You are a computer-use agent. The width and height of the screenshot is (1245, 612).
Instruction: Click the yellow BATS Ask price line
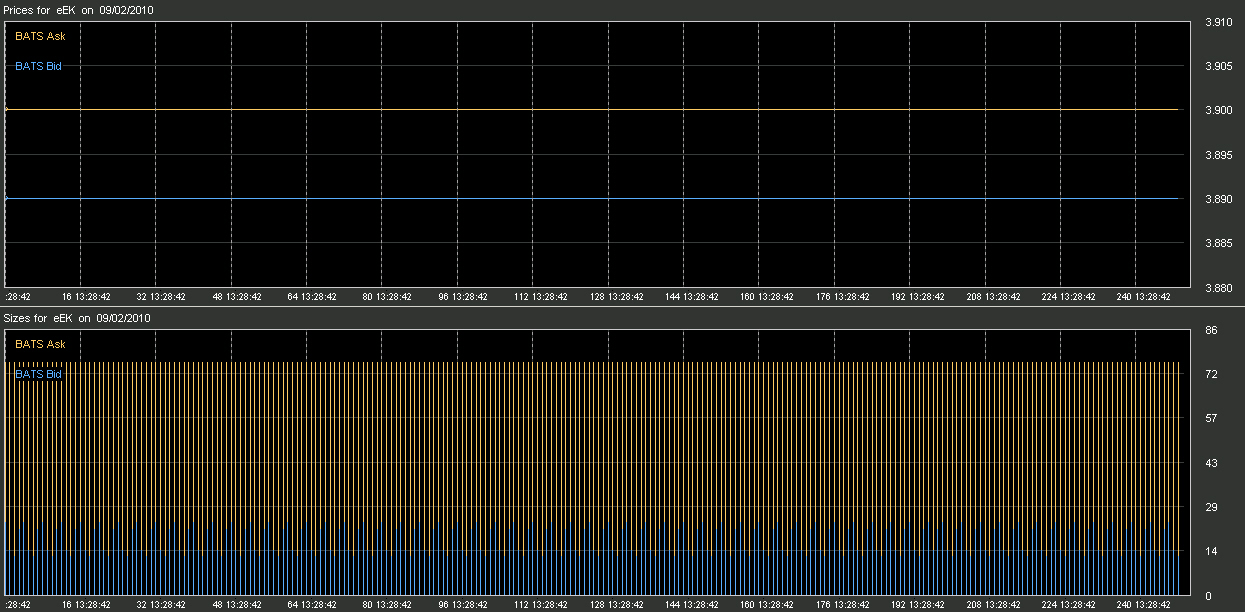[594, 110]
